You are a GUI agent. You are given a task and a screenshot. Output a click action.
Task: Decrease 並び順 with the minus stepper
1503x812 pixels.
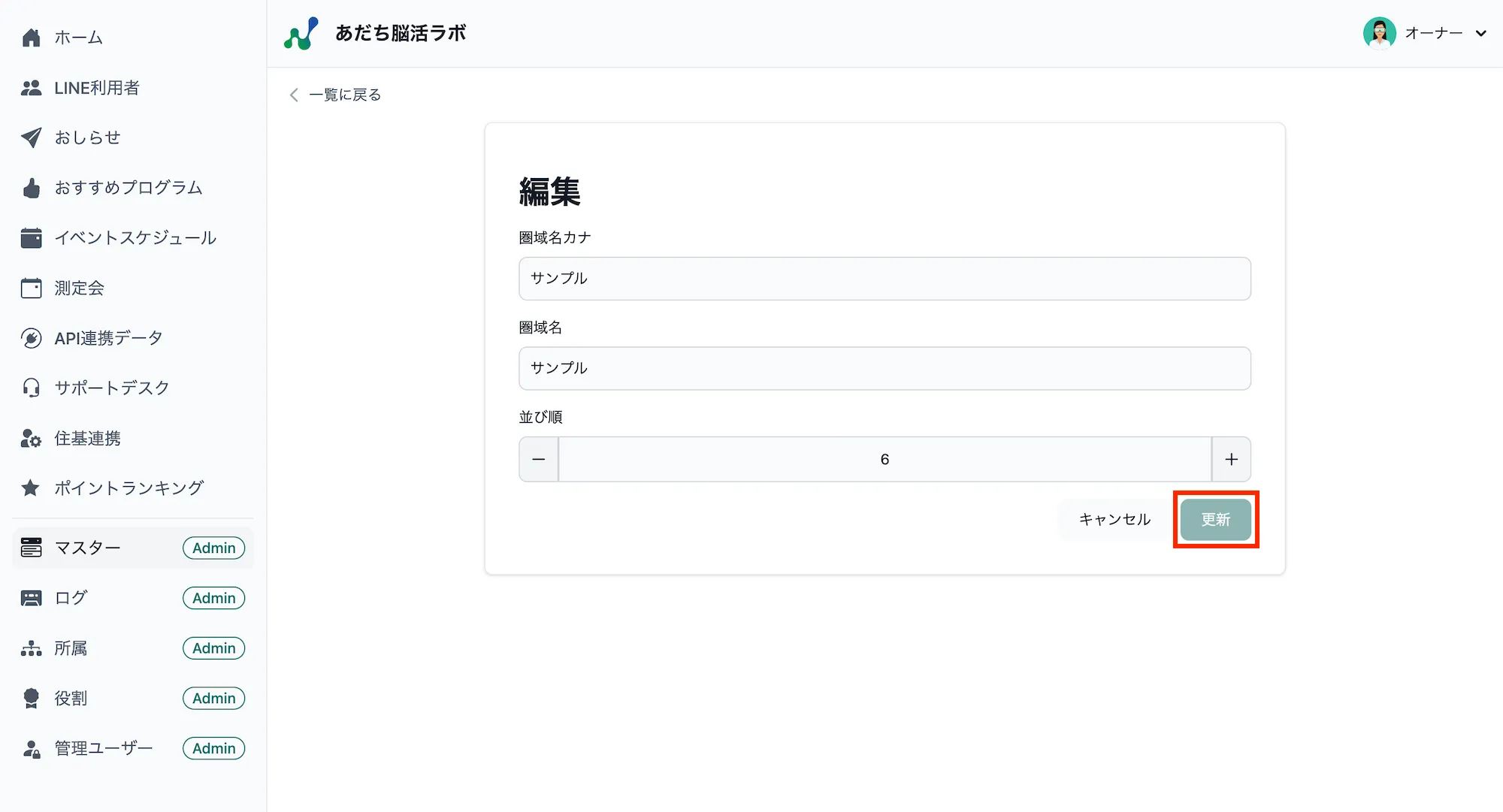click(538, 459)
